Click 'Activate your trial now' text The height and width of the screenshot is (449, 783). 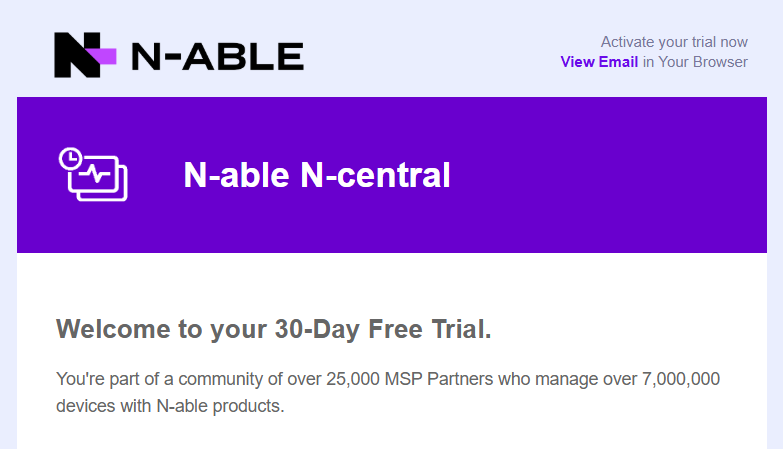(674, 42)
